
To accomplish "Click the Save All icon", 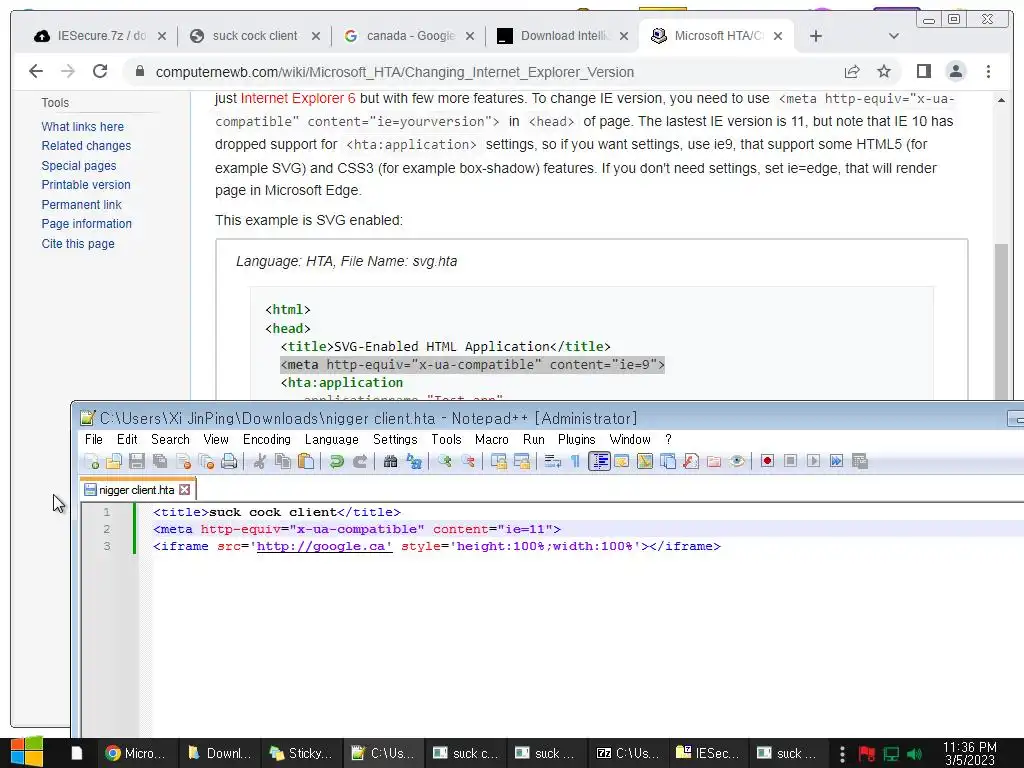I will coord(160,462).
